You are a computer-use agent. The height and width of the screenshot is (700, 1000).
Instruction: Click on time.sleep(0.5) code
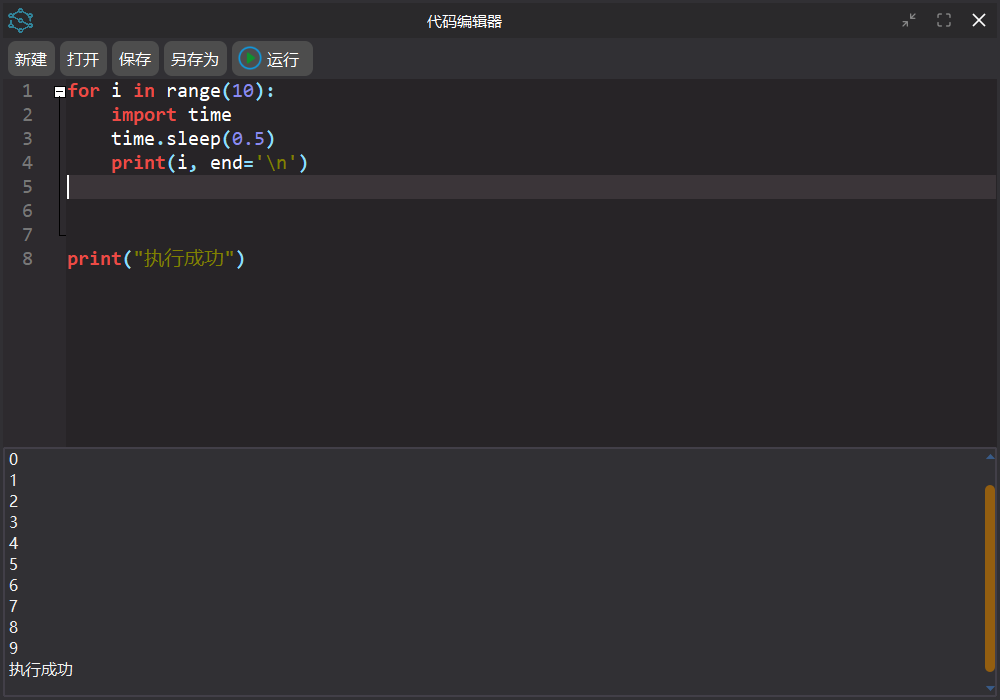click(x=193, y=139)
